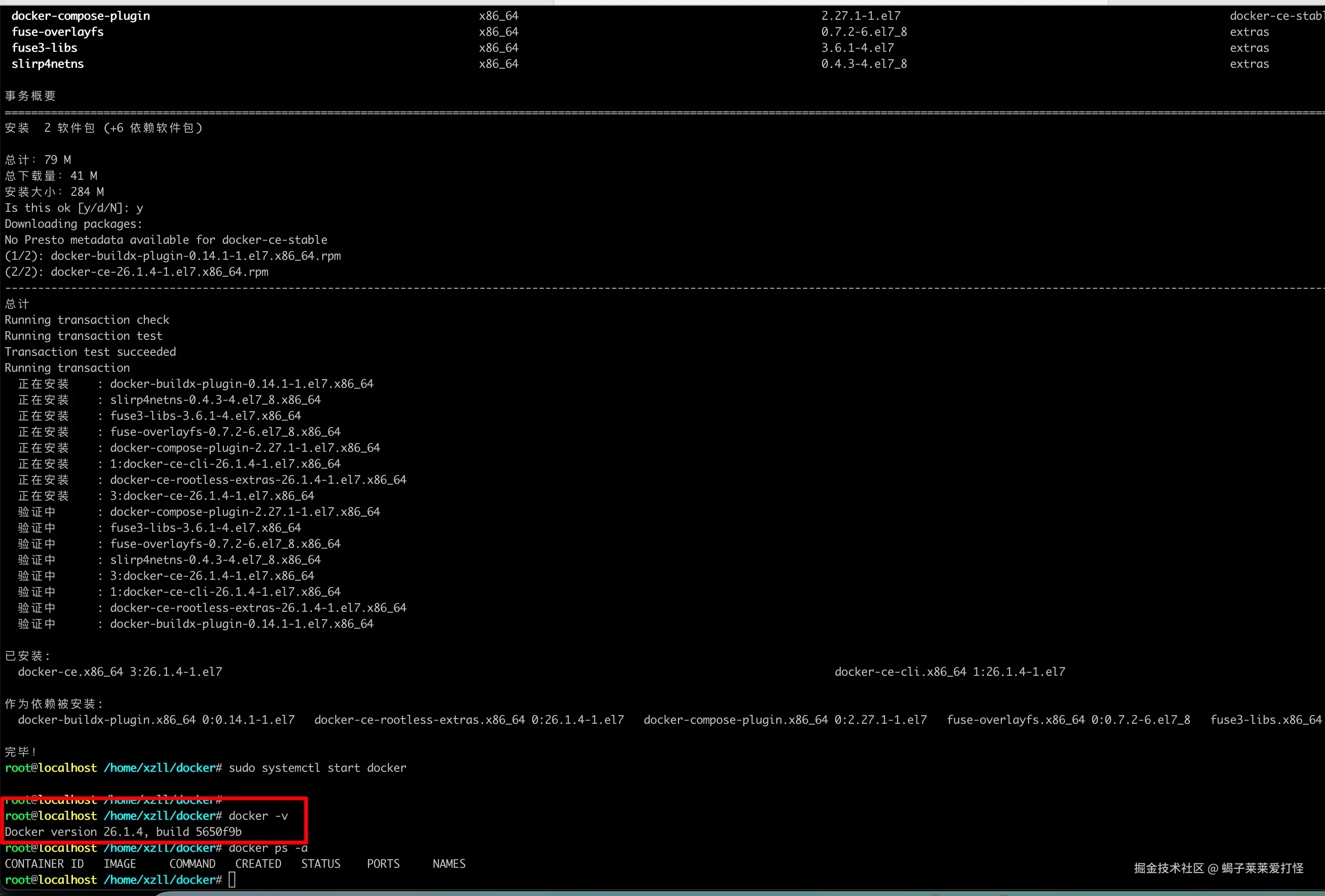Click the 'docker ps -a' command text
The width and height of the screenshot is (1325, 896).
[268, 848]
